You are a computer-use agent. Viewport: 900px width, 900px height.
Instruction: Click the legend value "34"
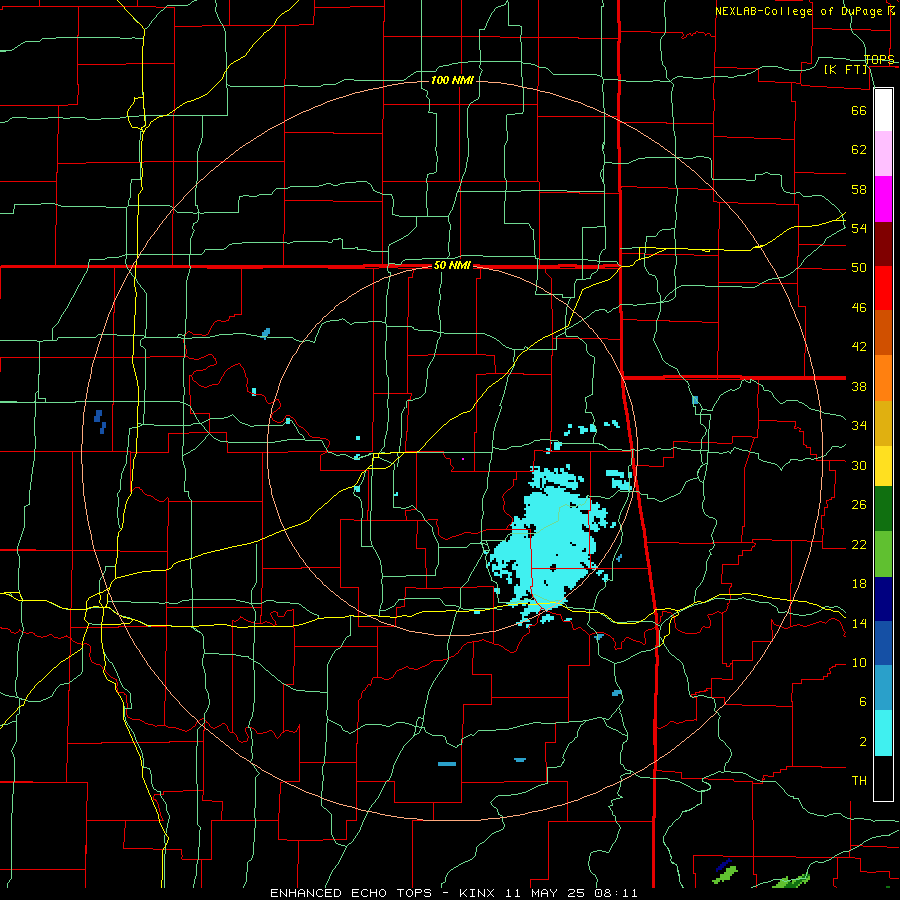[859, 426]
